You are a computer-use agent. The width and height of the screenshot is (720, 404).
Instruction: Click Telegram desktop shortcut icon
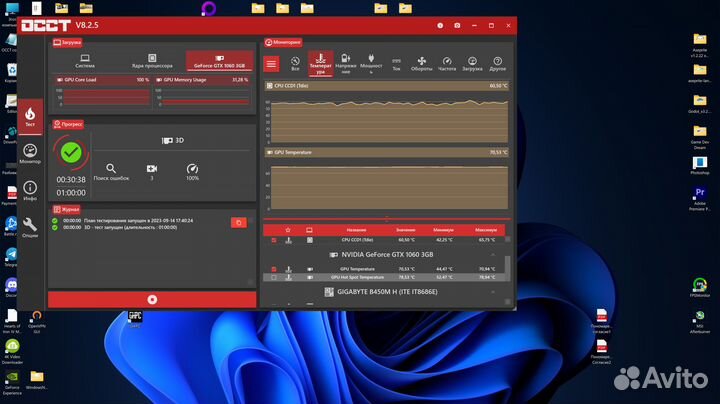tap(11, 255)
